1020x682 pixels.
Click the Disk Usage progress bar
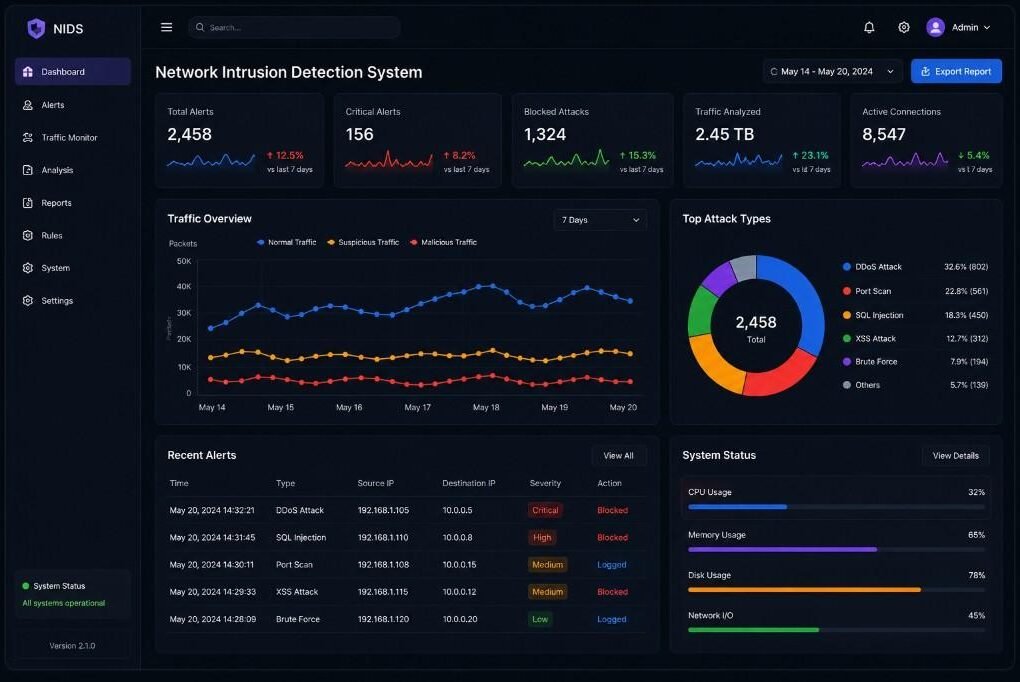(x=837, y=590)
